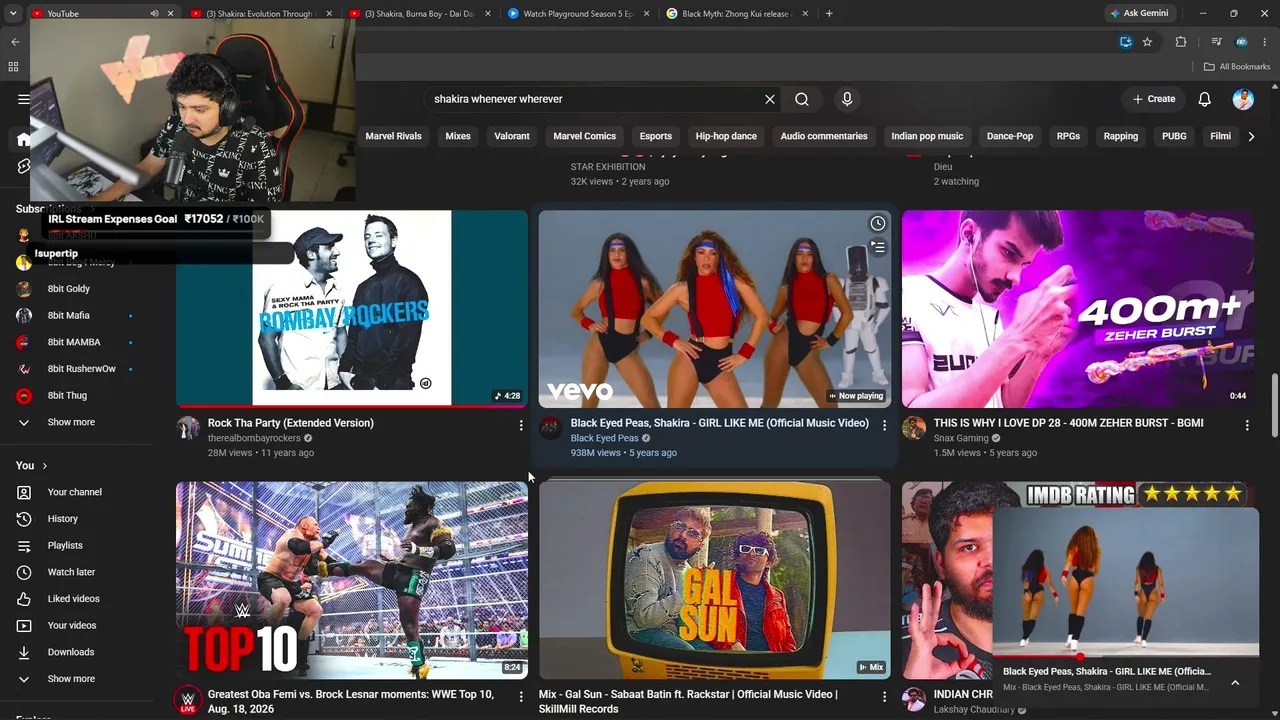Go to YouTube Home via sidebar icon
This screenshot has height=720, width=1280.
[x=23, y=139]
